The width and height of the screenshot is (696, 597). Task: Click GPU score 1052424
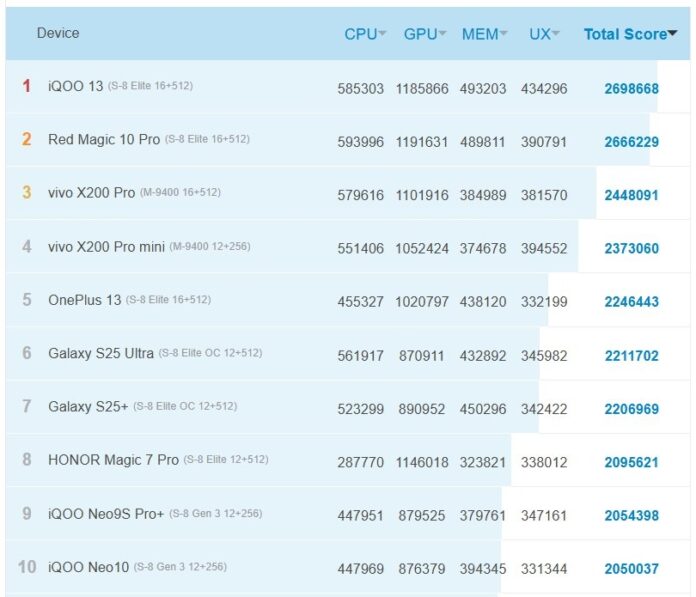[422, 249]
